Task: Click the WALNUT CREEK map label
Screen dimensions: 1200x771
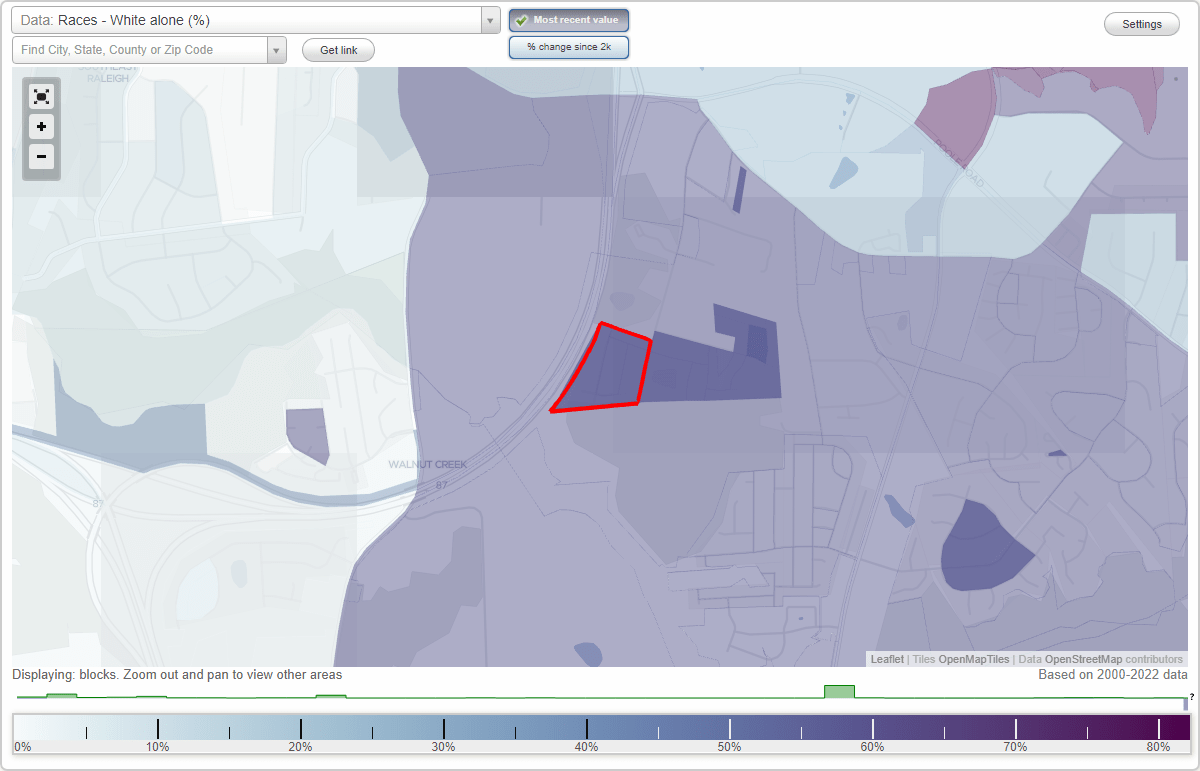Action: pos(428,464)
